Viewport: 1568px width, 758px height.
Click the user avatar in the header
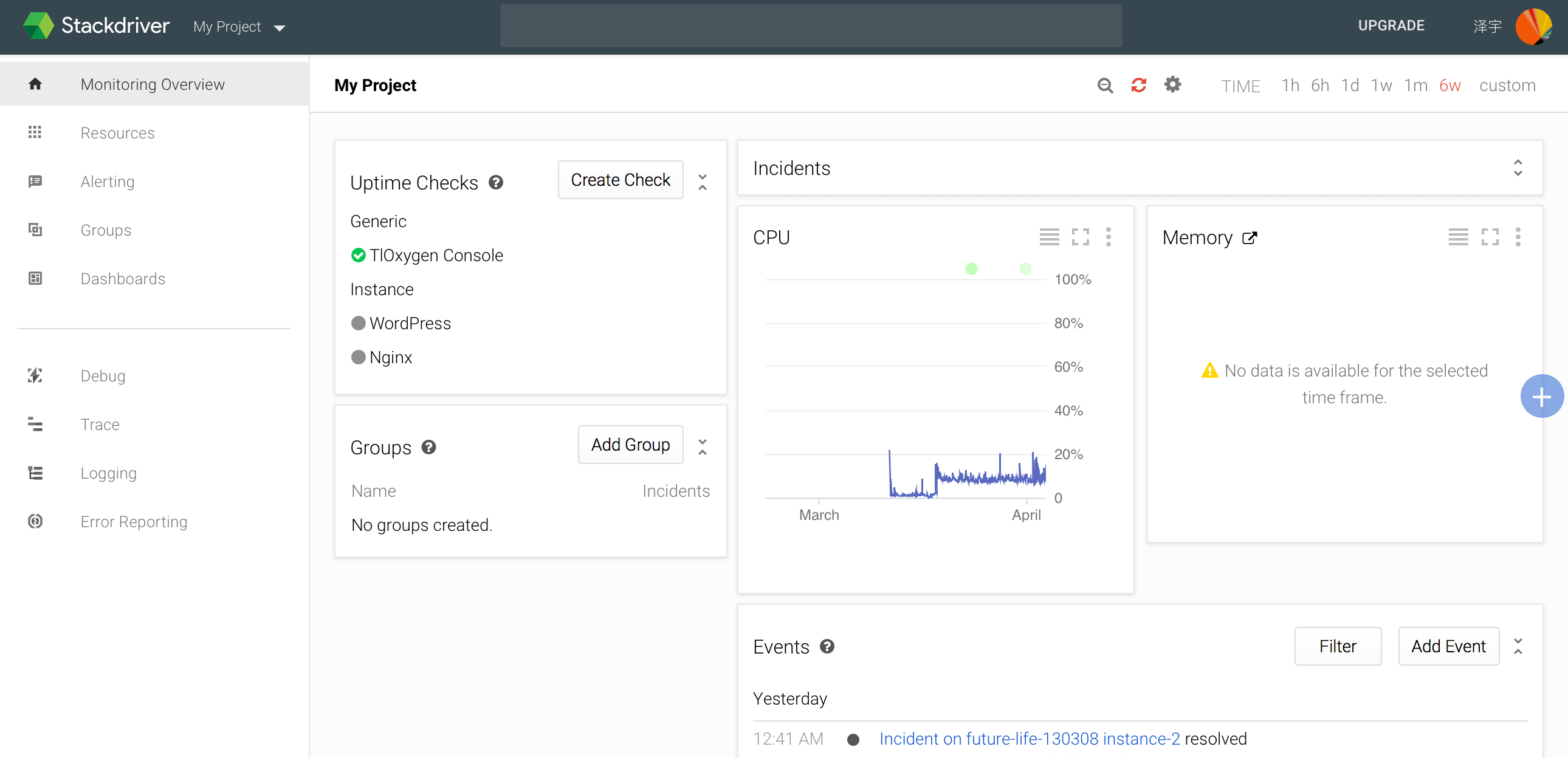tap(1534, 26)
